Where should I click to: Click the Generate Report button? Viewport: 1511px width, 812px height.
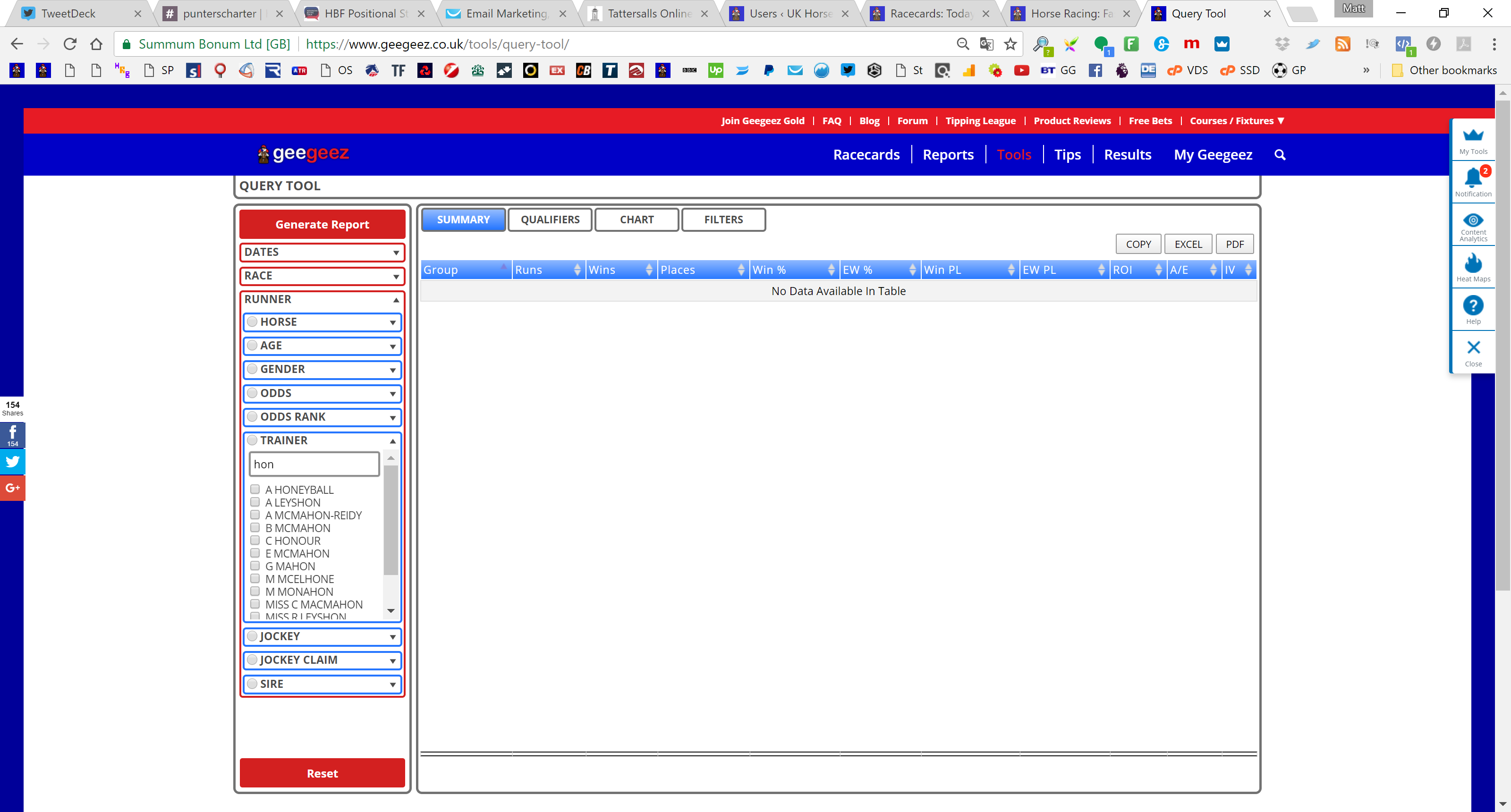click(322, 225)
